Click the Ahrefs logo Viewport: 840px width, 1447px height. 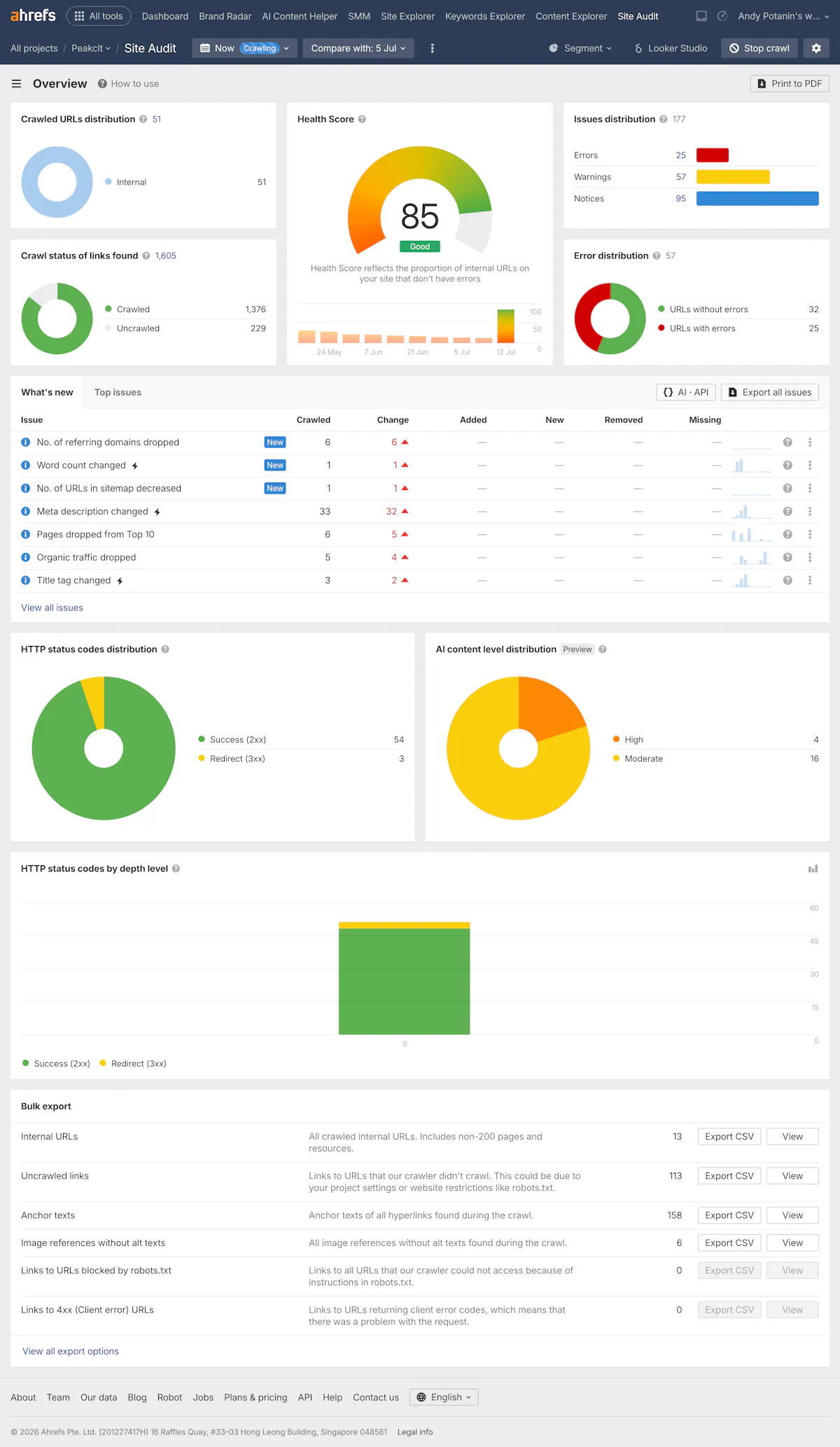[33, 15]
